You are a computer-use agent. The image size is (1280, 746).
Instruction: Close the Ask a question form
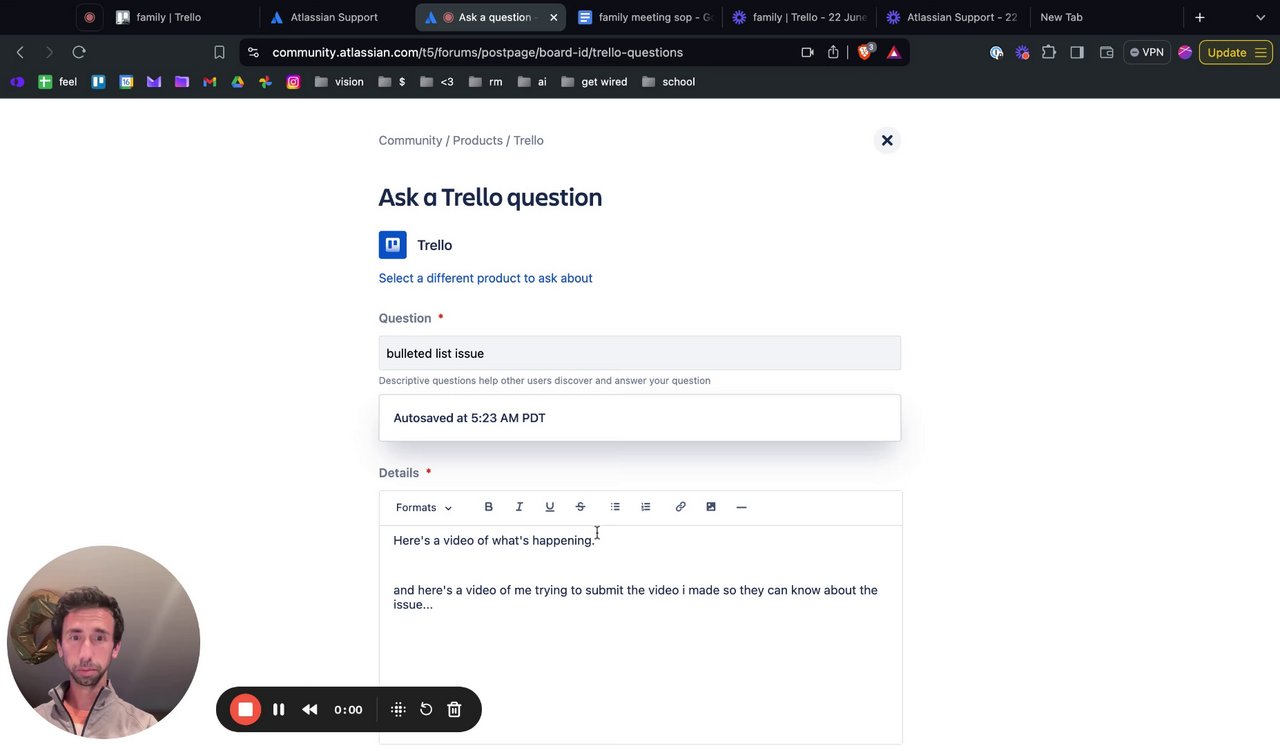click(887, 141)
